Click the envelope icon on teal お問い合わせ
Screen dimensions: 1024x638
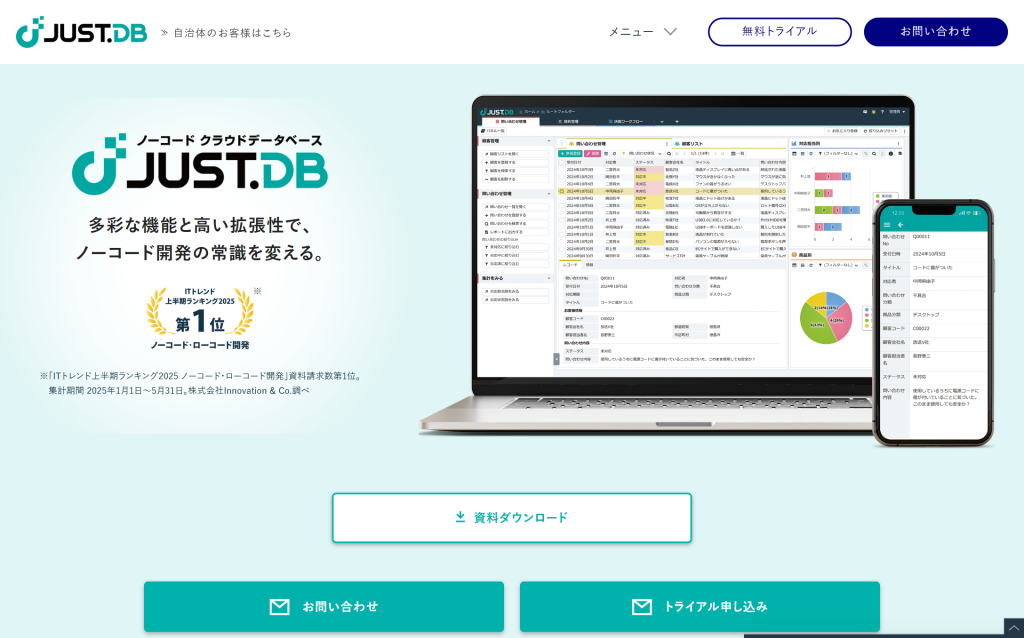pyautogui.click(x=279, y=606)
